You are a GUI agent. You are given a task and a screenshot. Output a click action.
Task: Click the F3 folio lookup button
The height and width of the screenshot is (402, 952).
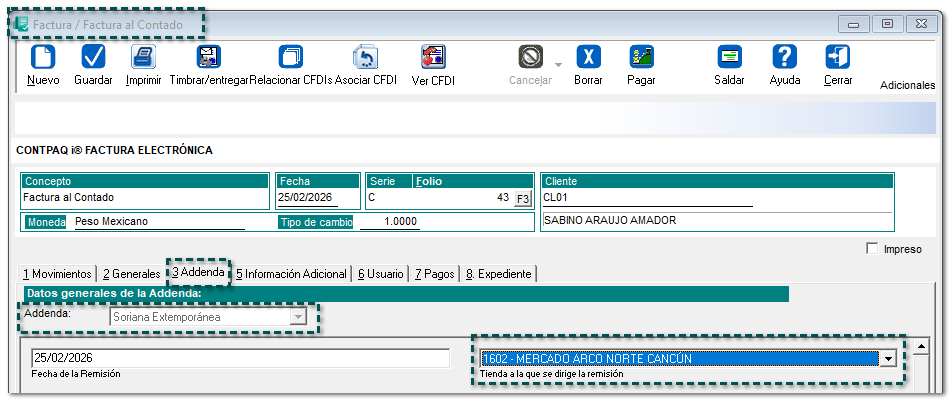(522, 198)
